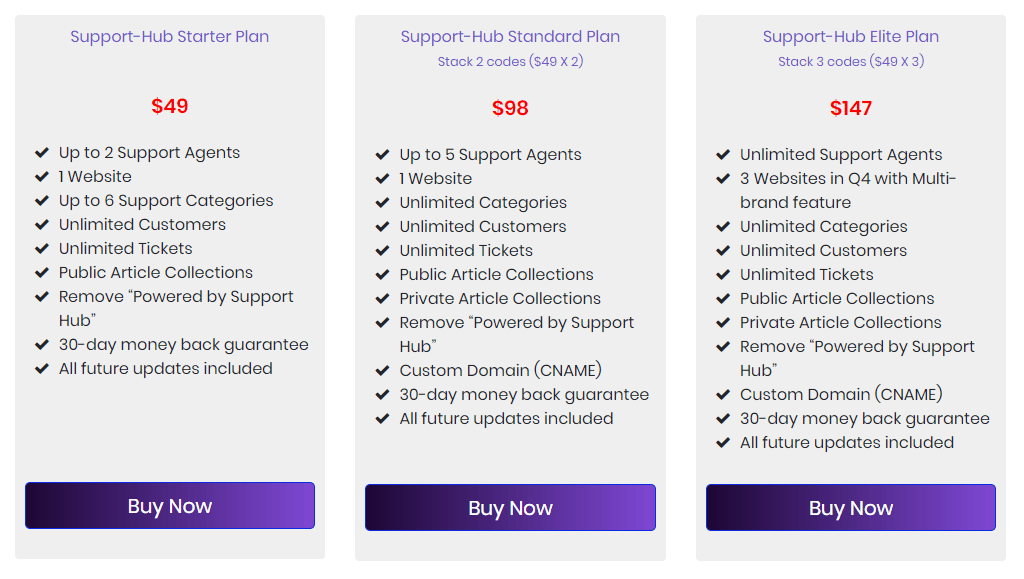Click Buy Now under the Elite Plan
This screenshot has width=1024, height=579.
click(x=850, y=507)
